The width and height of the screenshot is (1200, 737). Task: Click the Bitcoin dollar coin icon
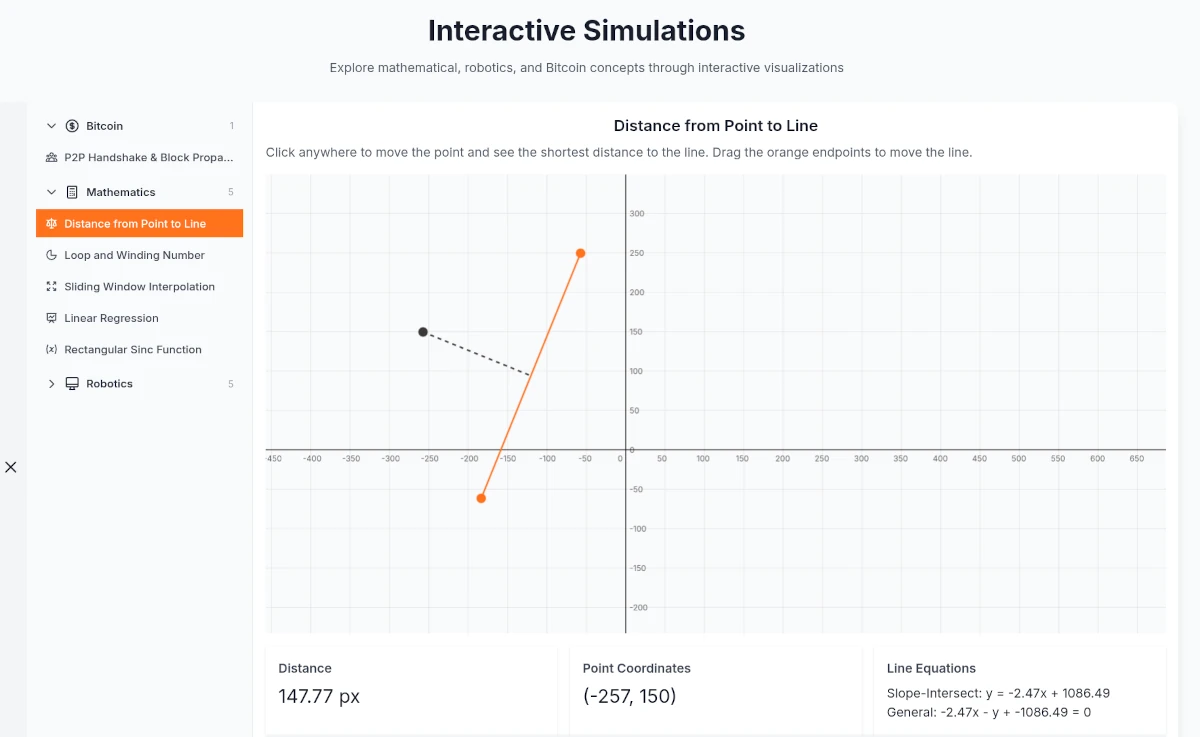click(72, 126)
